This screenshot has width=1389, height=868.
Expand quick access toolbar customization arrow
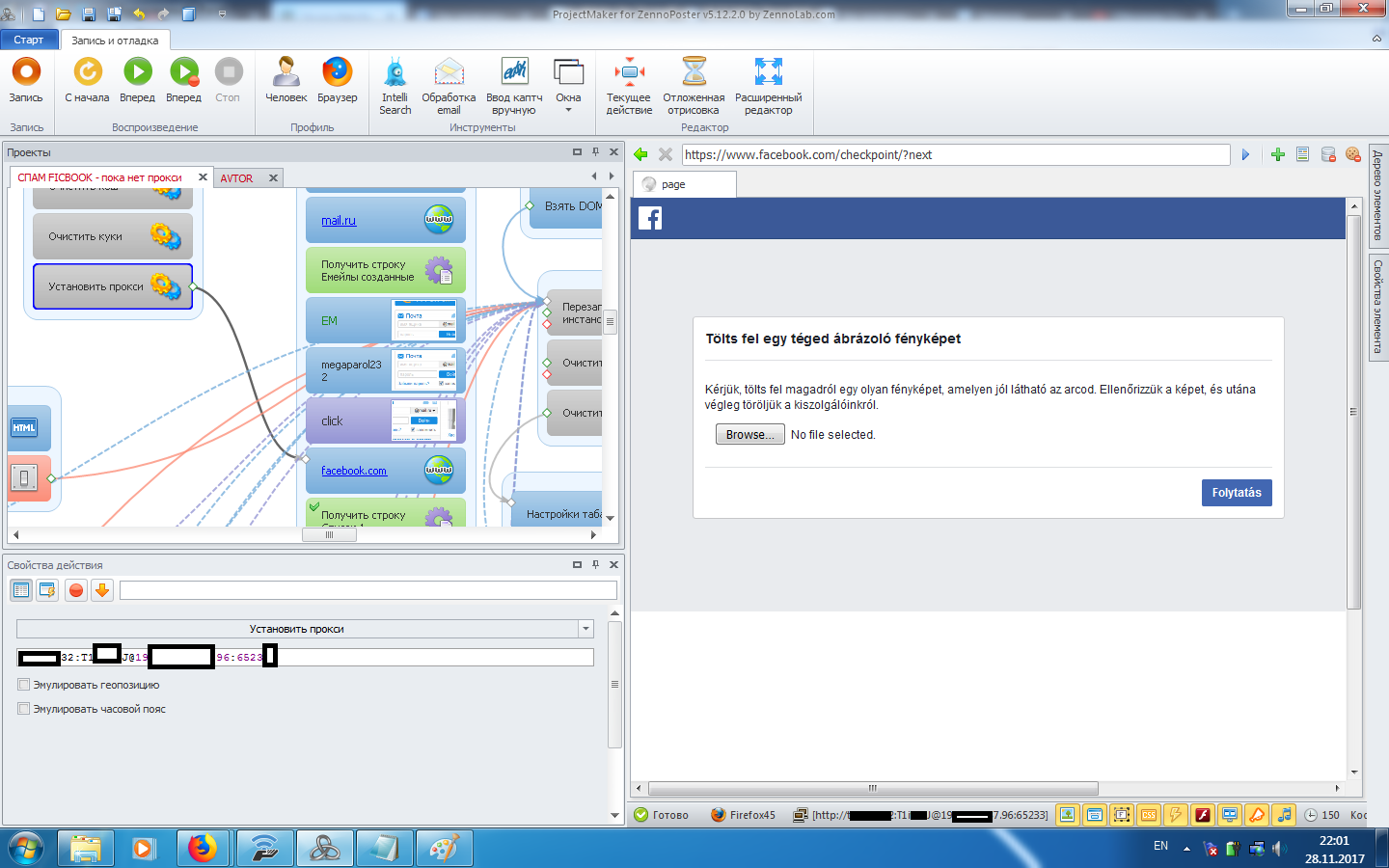click(x=222, y=14)
